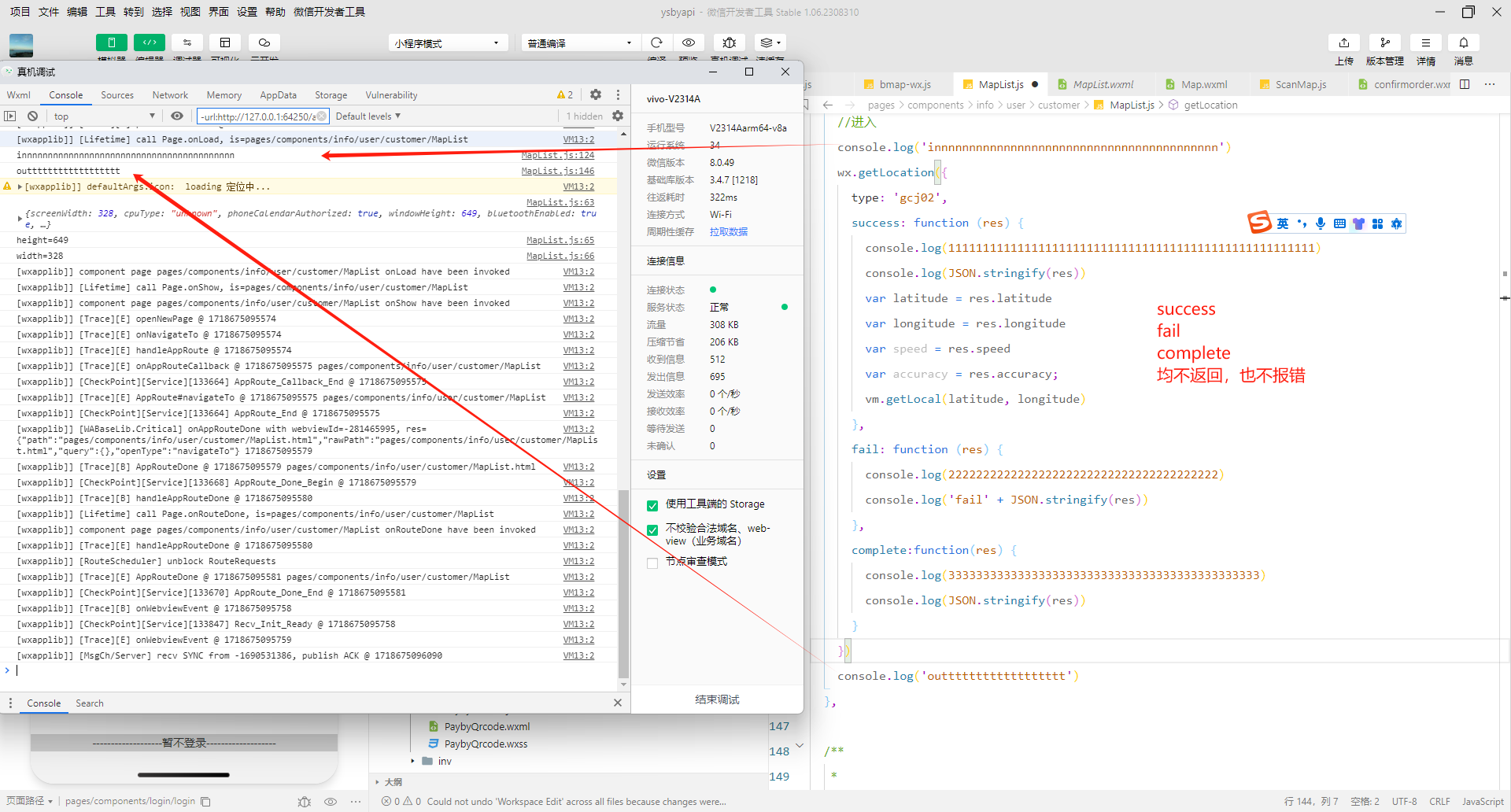This screenshot has height=812, width=1511.
Task: Open the Search tab in the drawer
Action: 90,703
